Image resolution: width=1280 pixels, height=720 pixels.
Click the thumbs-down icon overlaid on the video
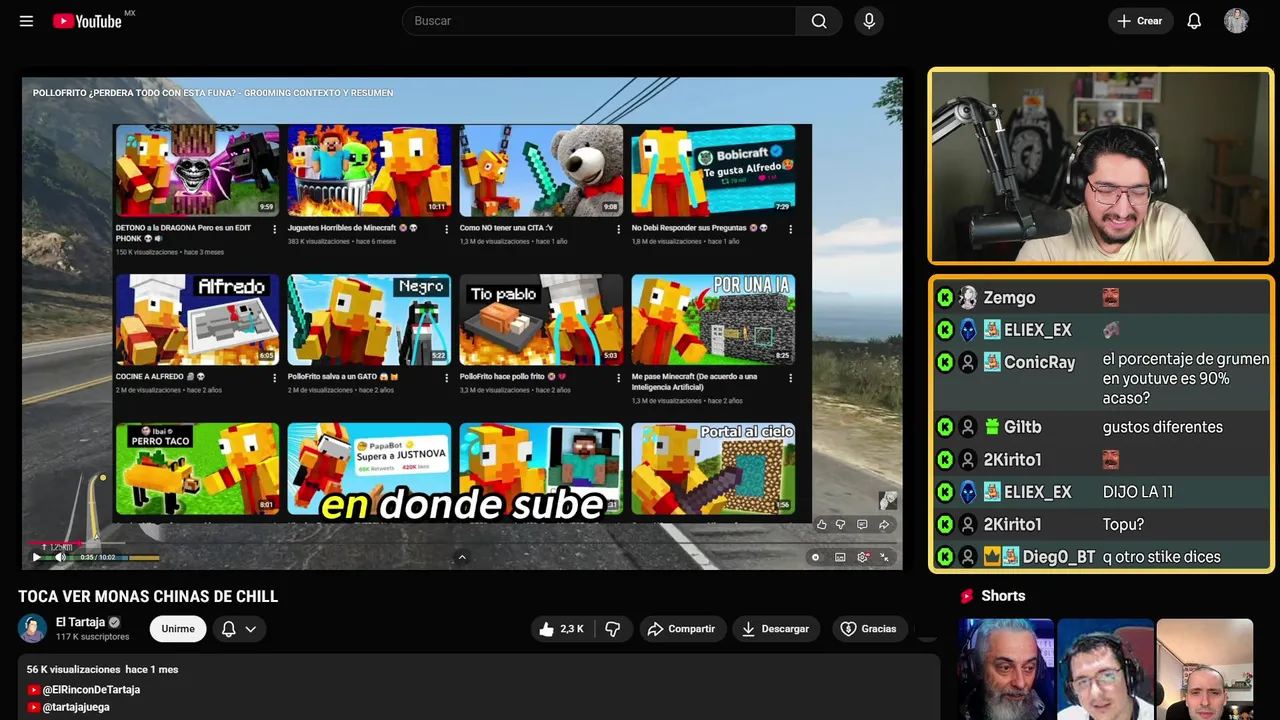[841, 524]
